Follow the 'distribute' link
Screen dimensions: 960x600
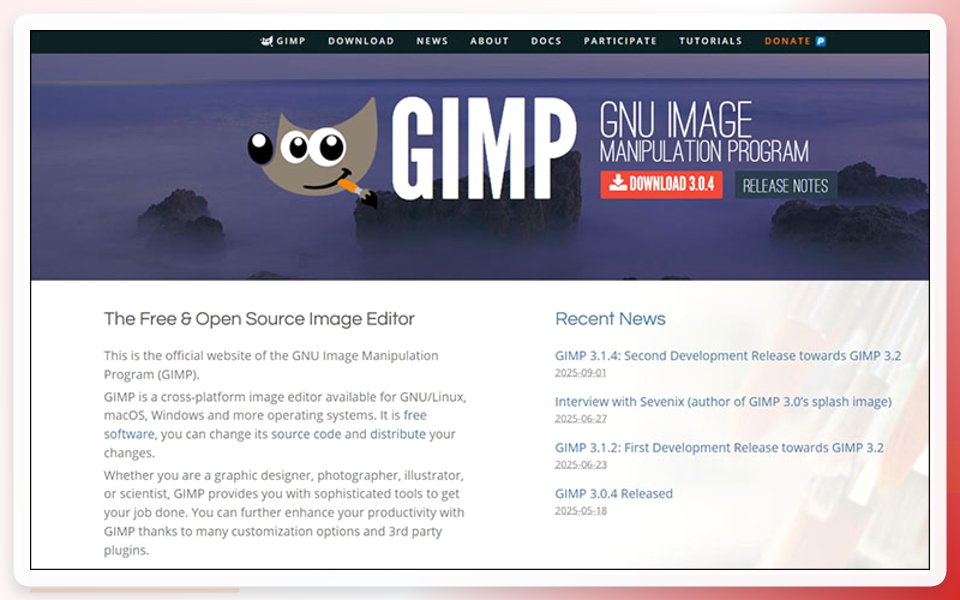(398, 434)
